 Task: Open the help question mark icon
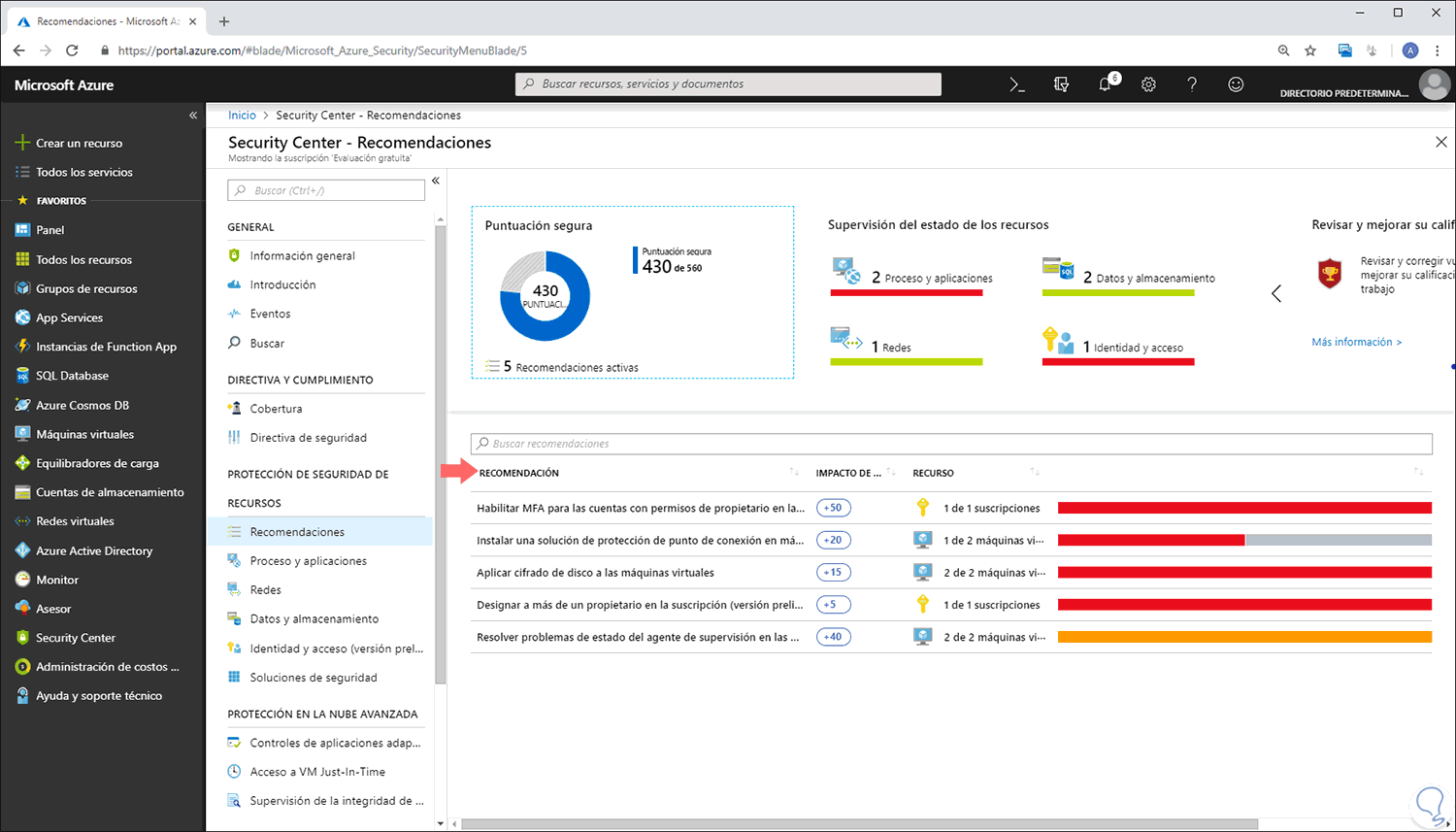[x=1192, y=84]
